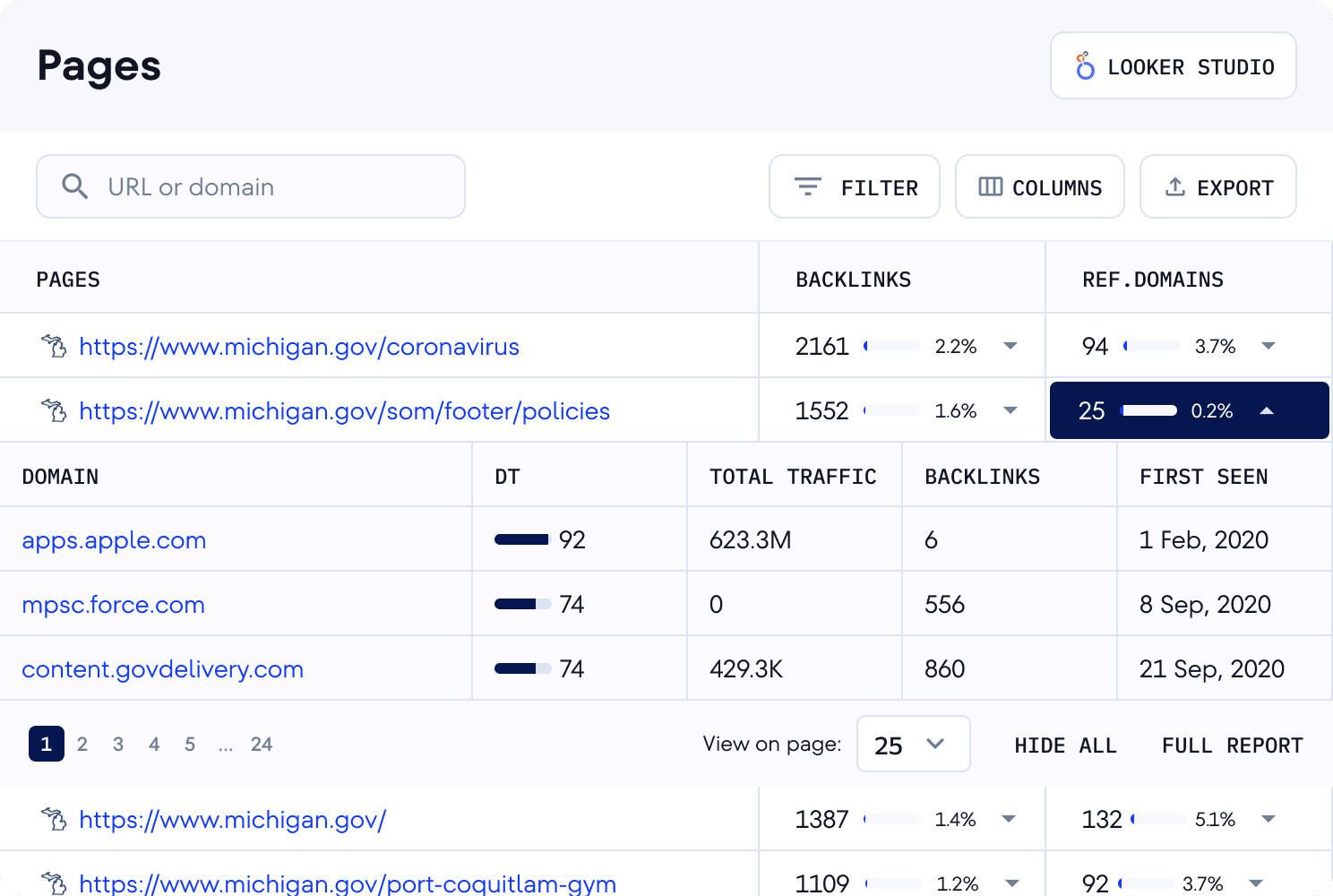The image size is (1333, 896).
Task: Click the columns grid icon
Action: [x=991, y=186]
